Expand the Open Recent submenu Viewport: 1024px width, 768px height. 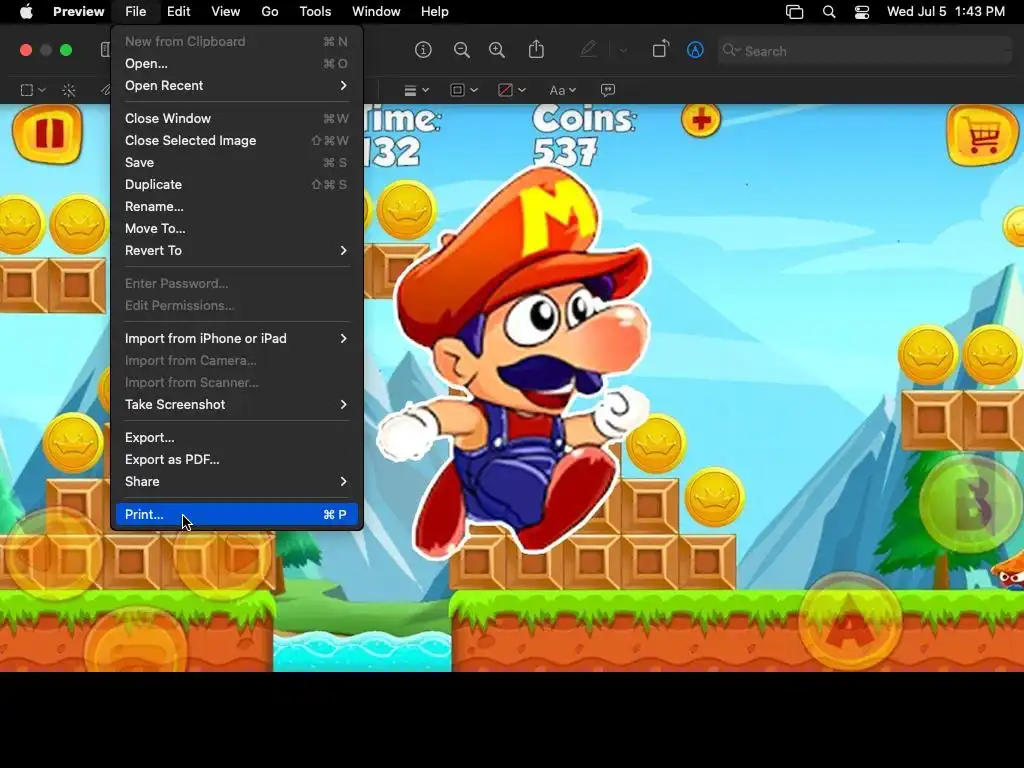[x=236, y=86]
